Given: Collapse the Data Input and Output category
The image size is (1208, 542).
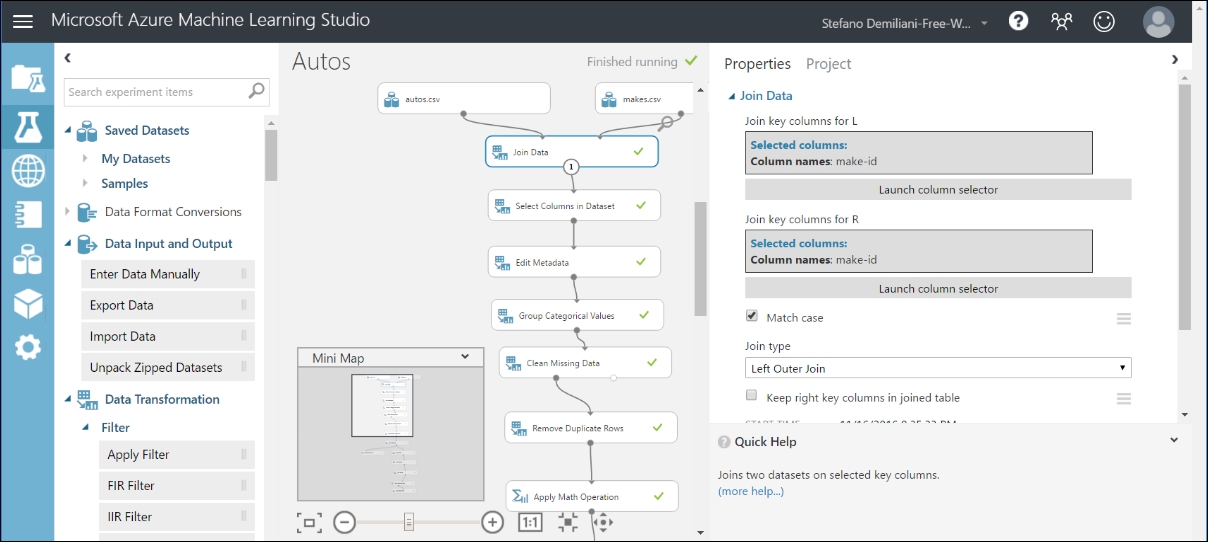Looking at the screenshot, I should pyautogui.click(x=68, y=243).
